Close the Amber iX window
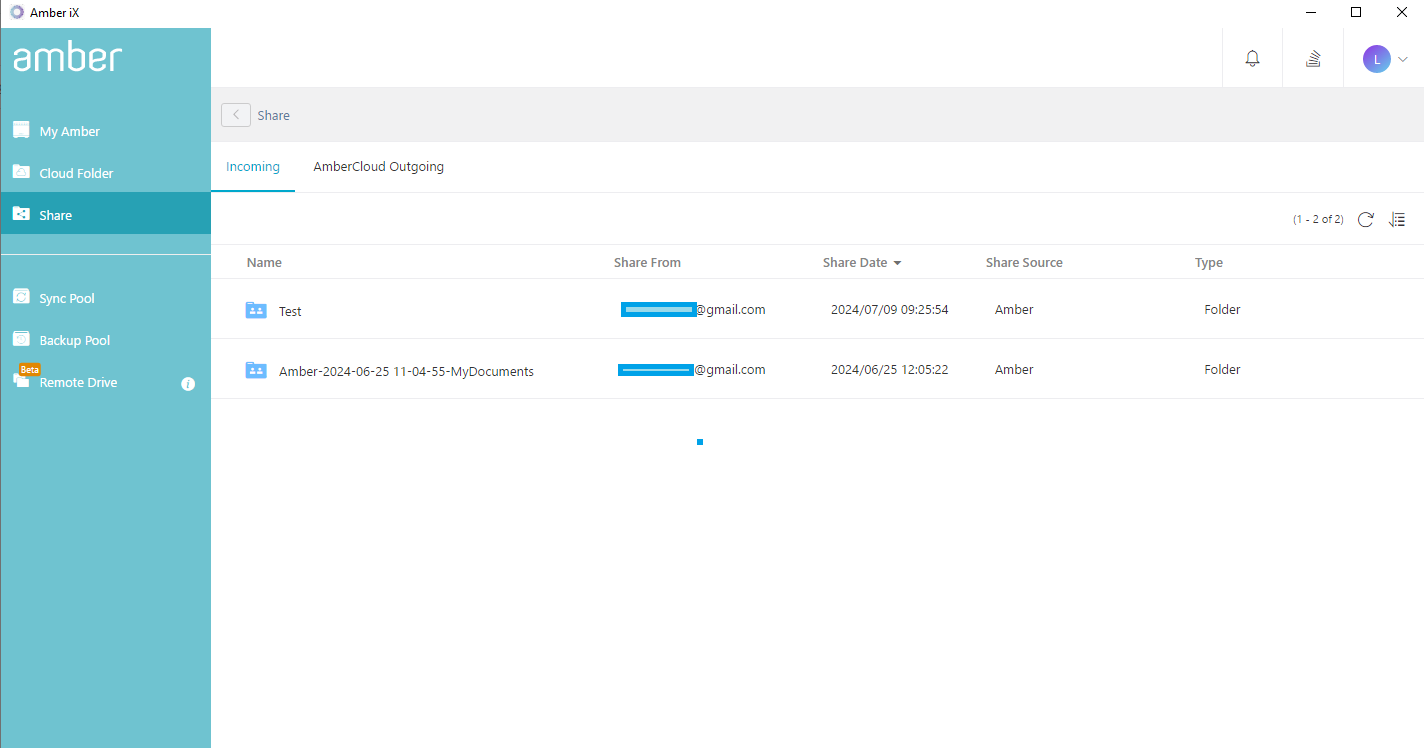The width and height of the screenshot is (1424, 748). tap(1401, 12)
